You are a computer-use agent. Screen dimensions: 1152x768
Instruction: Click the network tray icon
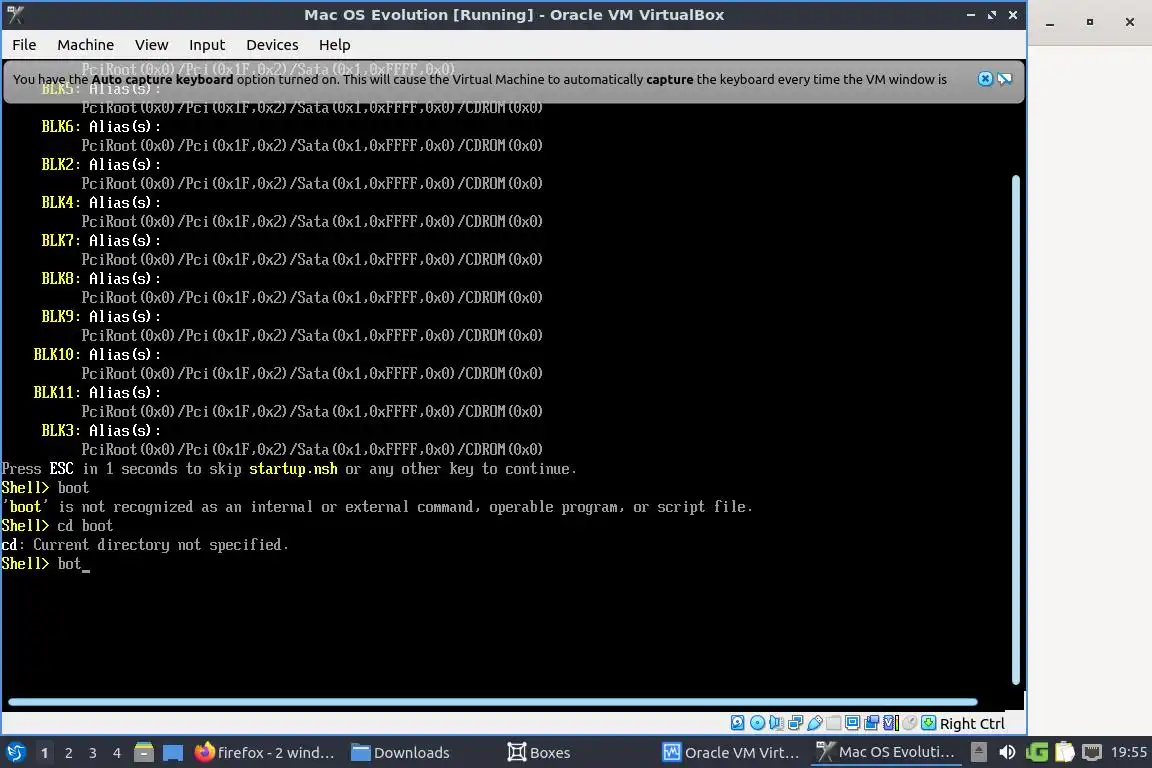coord(1092,752)
